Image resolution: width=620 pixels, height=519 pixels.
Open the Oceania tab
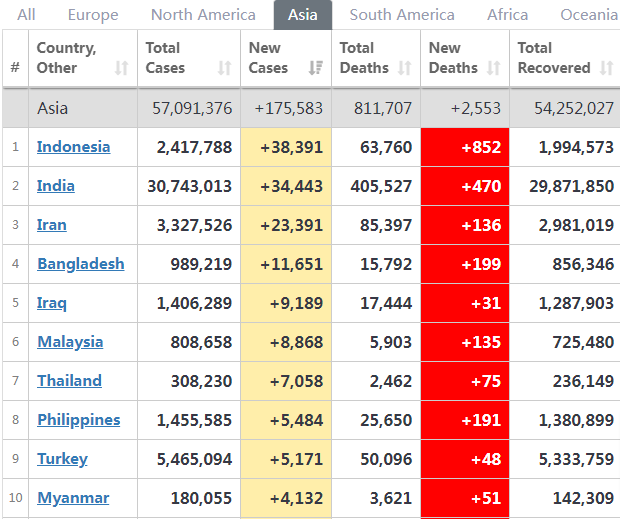(589, 15)
